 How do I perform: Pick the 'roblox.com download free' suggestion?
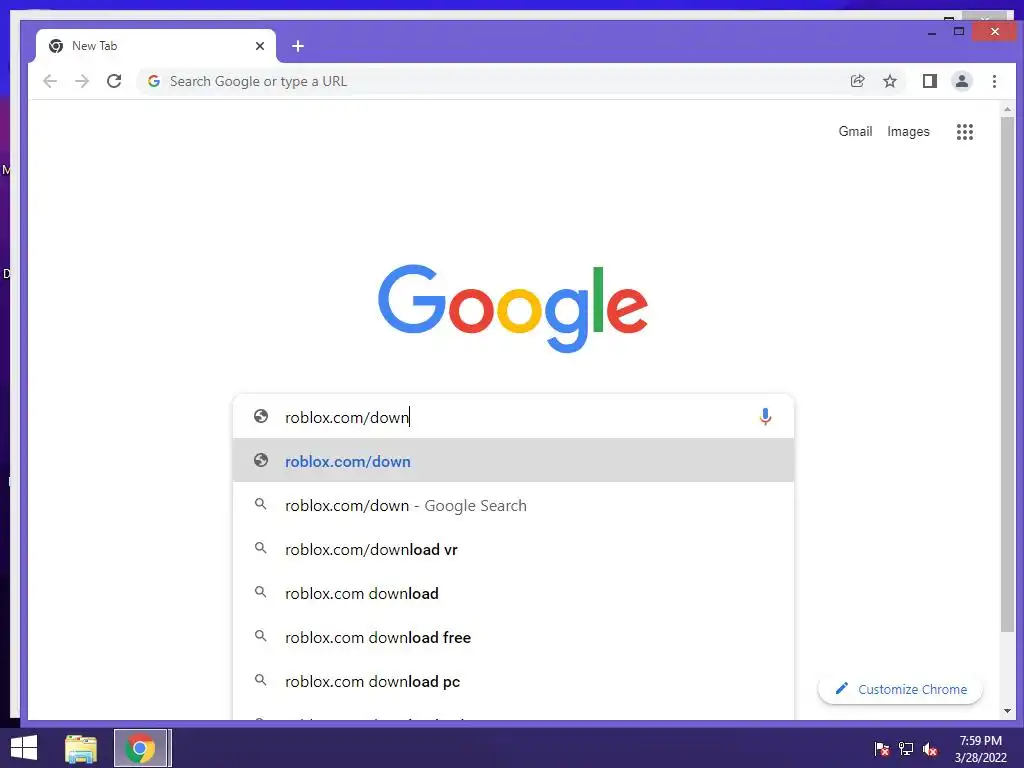tap(513, 637)
